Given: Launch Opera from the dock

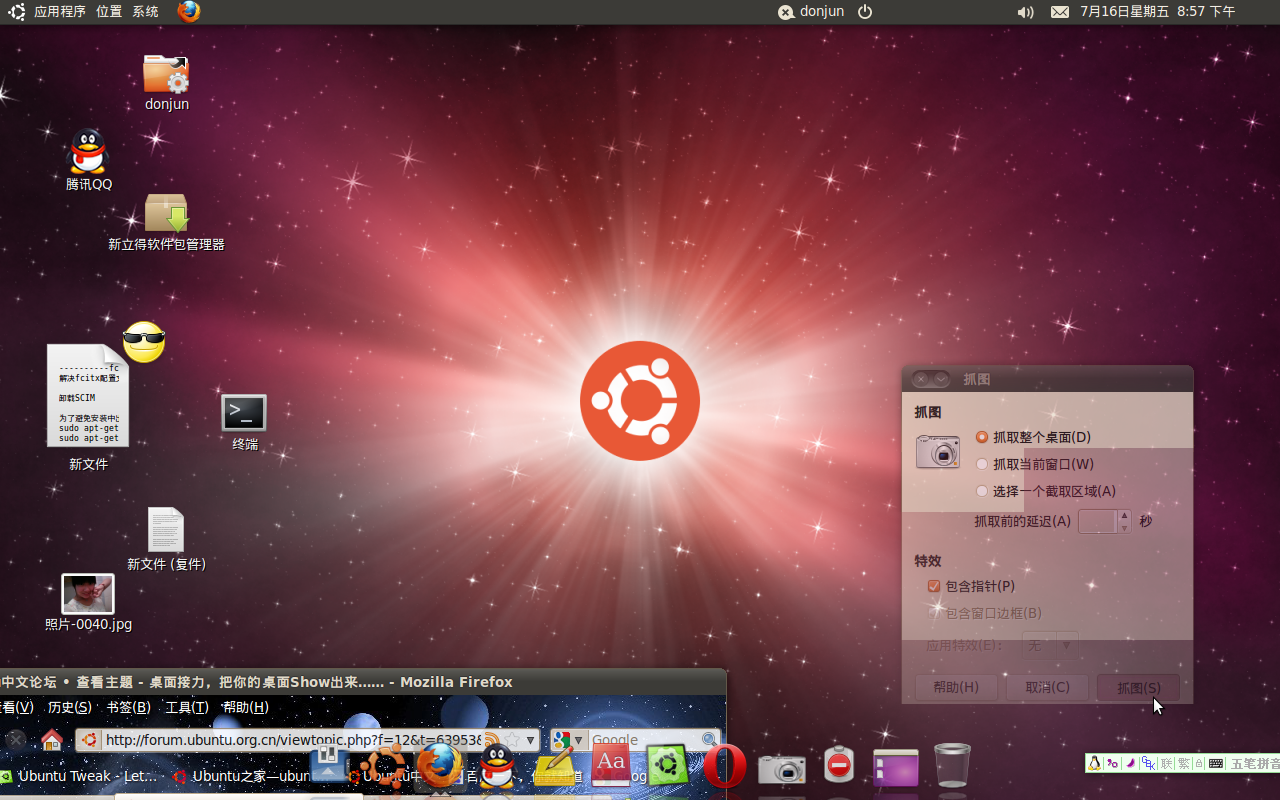Looking at the screenshot, I should pyautogui.click(x=724, y=767).
